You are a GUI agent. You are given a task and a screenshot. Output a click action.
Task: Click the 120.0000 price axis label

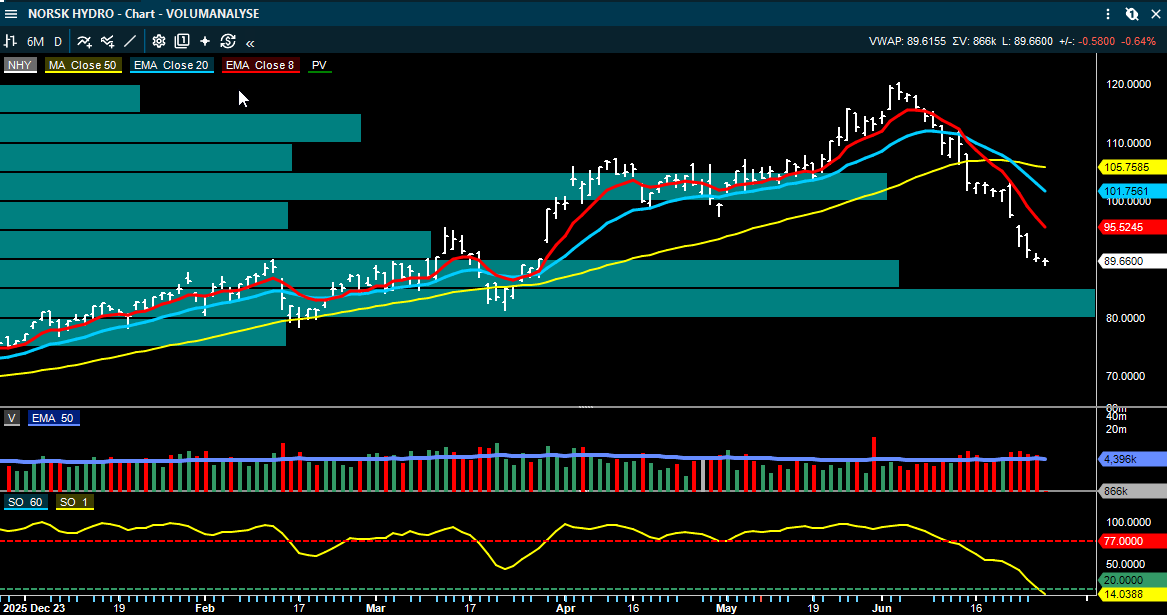[1128, 84]
